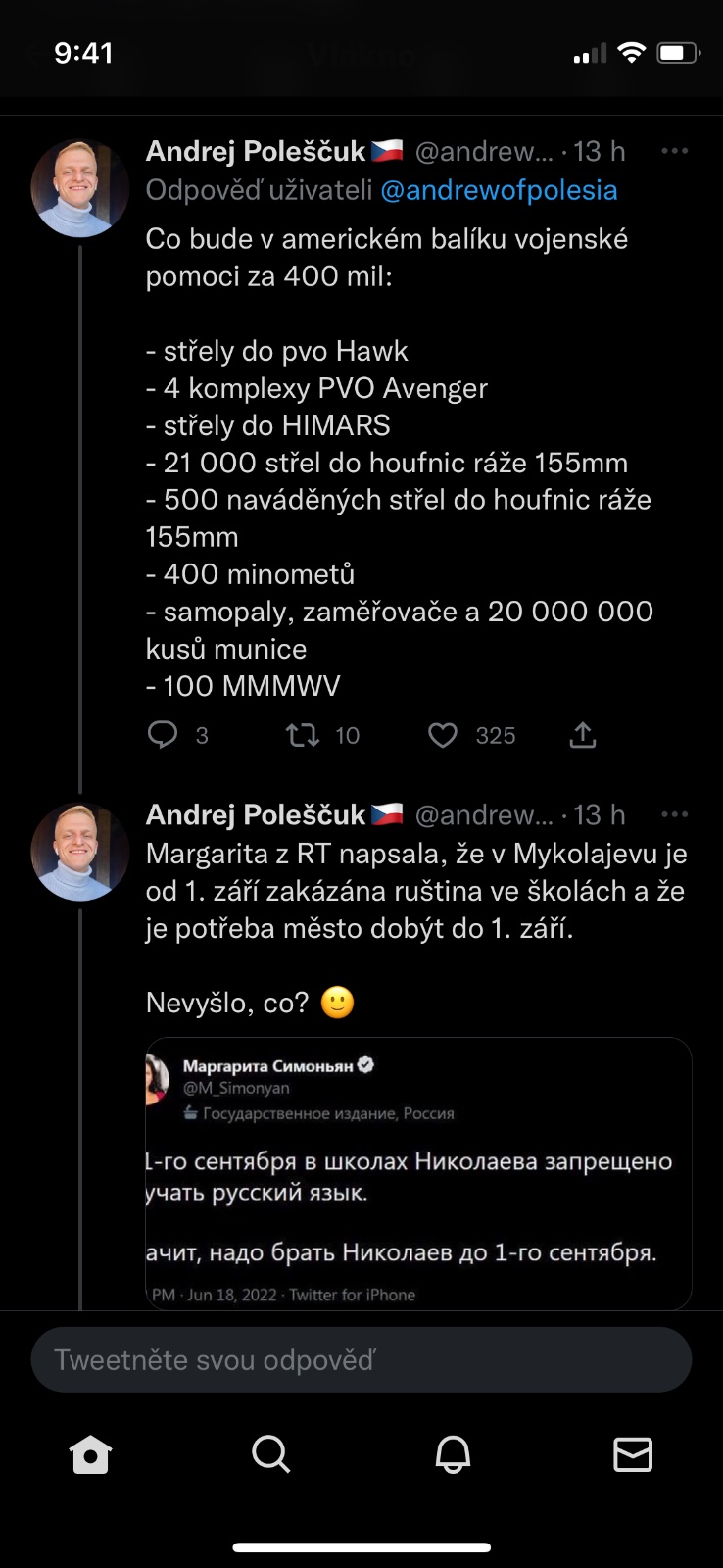The width and height of the screenshot is (723, 1568).
Task: Tap 'Tweetněte svou odpověď' reply field
Action: pyautogui.click(x=361, y=1360)
